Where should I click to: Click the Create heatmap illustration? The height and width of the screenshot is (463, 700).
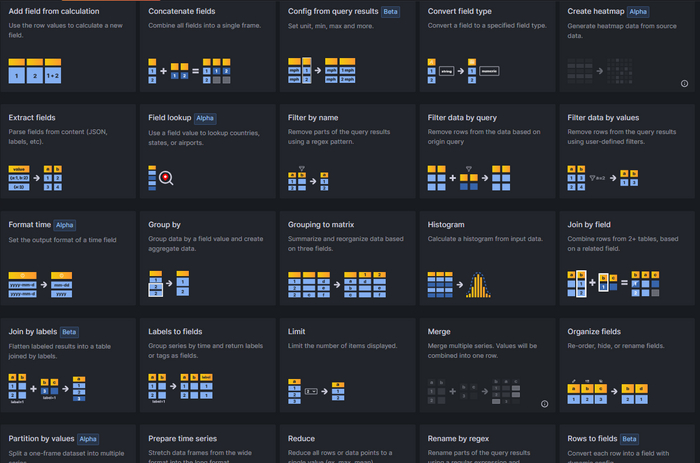pos(600,71)
